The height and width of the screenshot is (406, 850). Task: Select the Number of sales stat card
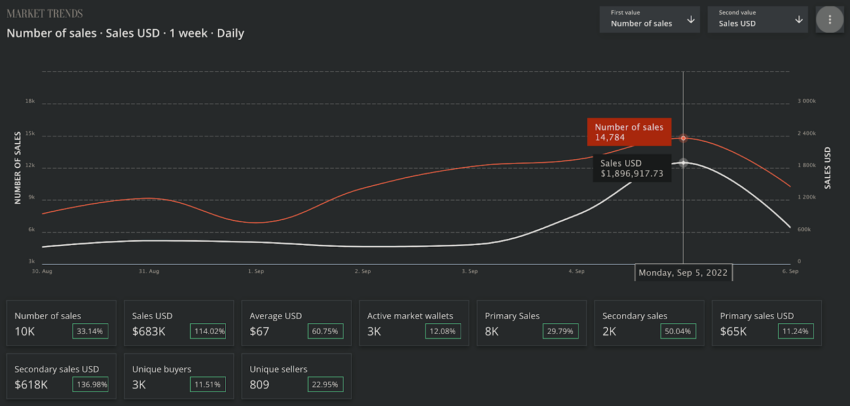tap(61, 323)
